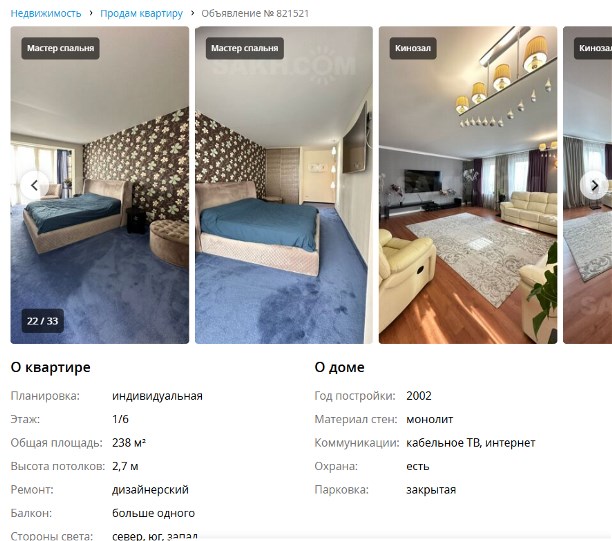Click the 238 м² total area value

(129, 443)
